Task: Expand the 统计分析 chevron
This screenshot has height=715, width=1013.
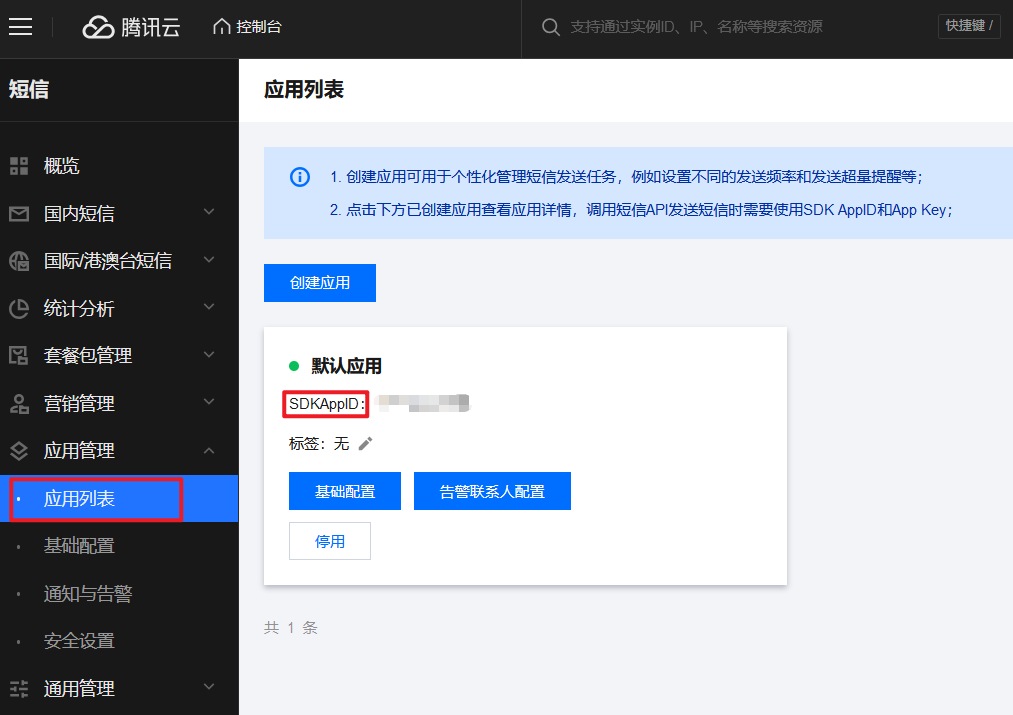Action: click(209, 307)
